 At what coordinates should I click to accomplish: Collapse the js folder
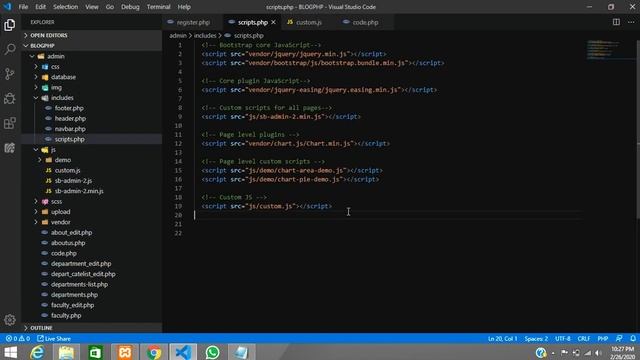click(36, 150)
